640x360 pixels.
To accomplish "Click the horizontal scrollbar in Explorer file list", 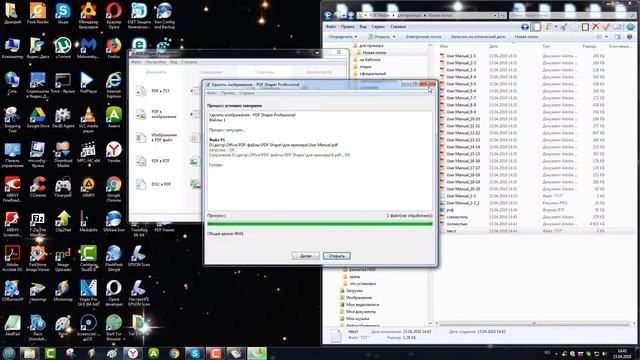I will click(533, 323).
